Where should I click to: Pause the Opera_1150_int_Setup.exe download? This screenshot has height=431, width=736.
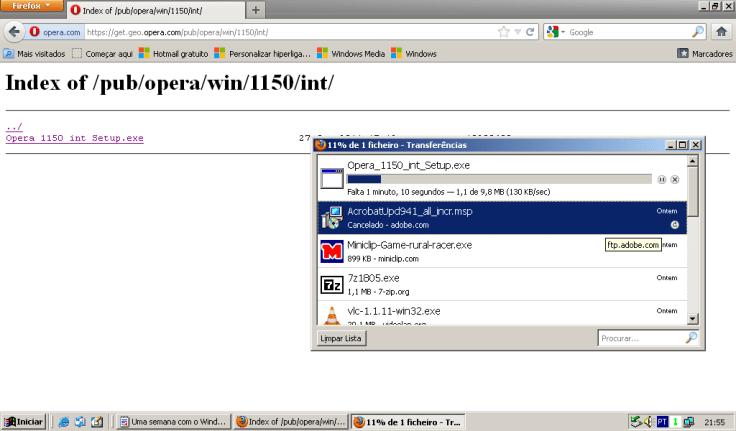point(661,179)
